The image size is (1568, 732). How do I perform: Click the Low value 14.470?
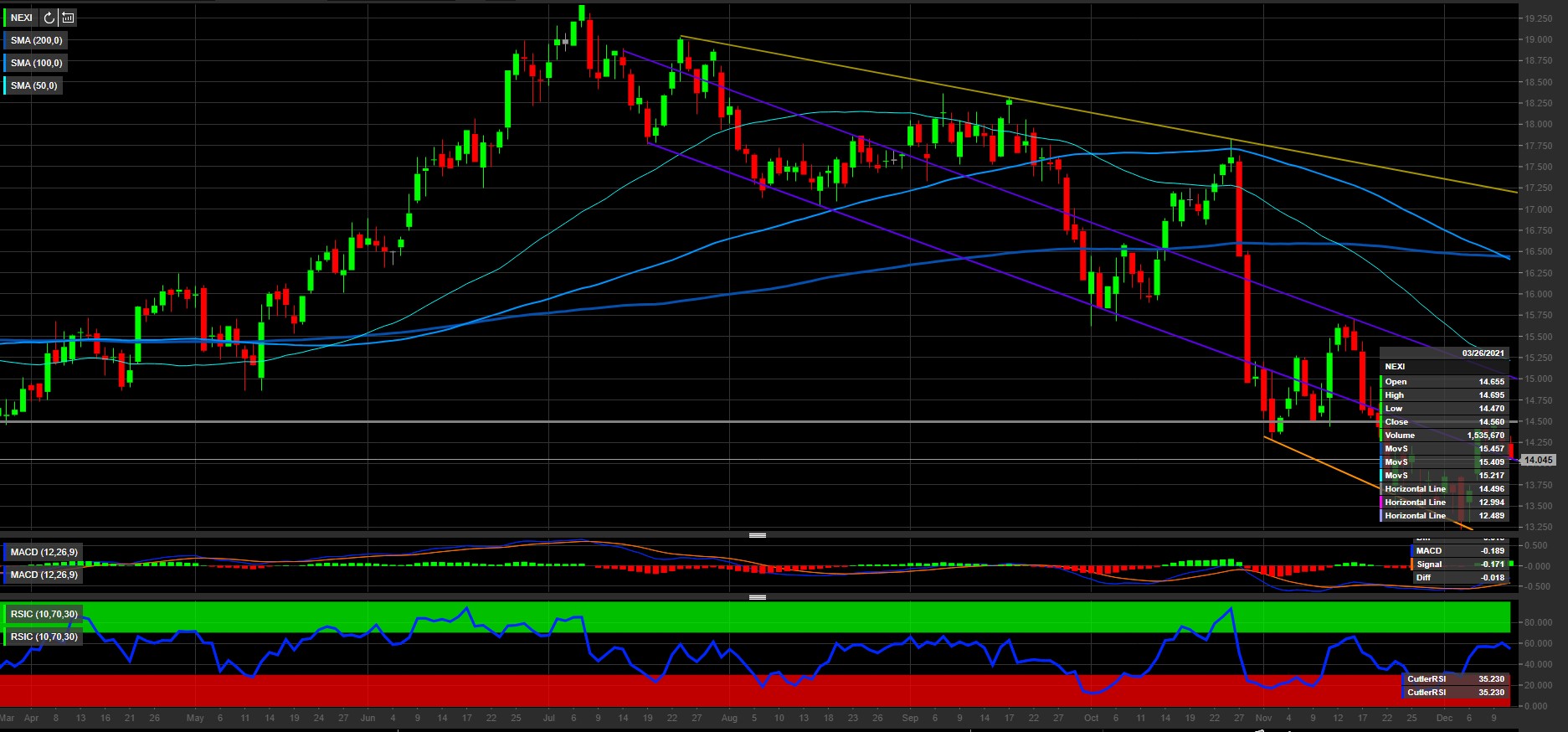(1491, 409)
